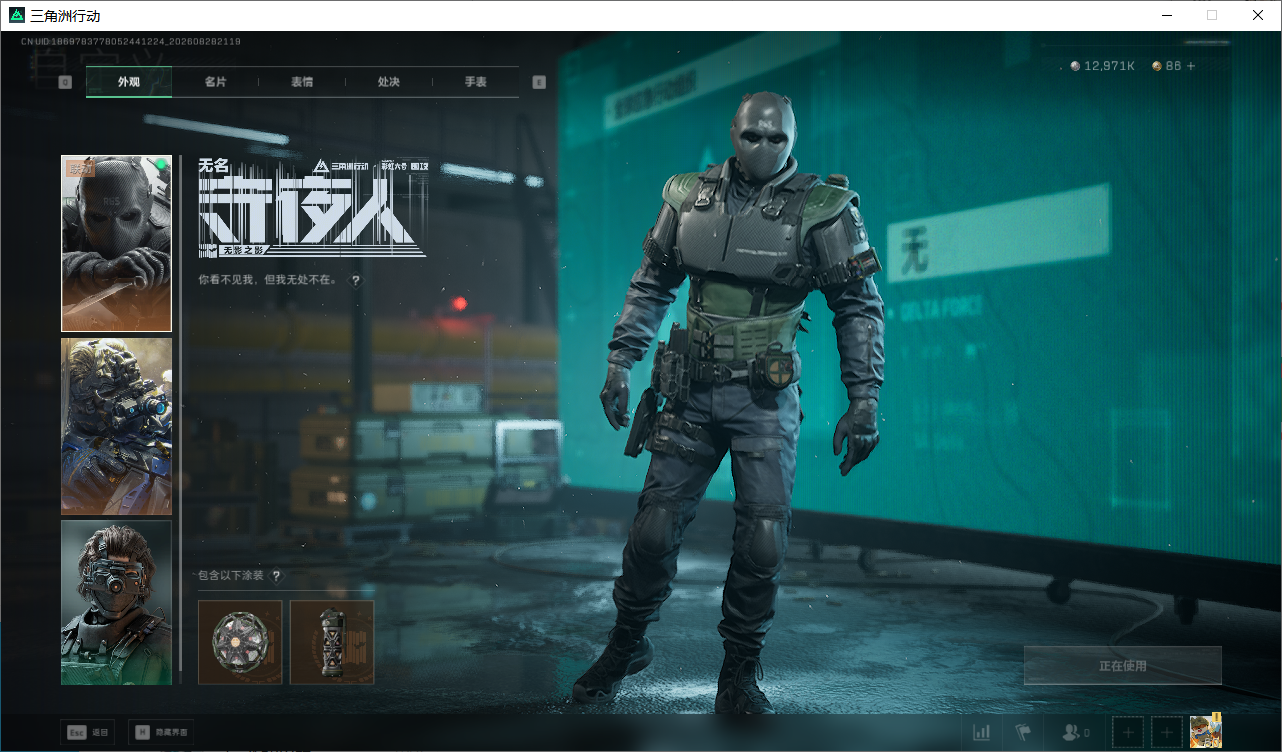Screen dimensions: 1282x752
Task: Click the CN UID text at top
Action: pos(131,42)
